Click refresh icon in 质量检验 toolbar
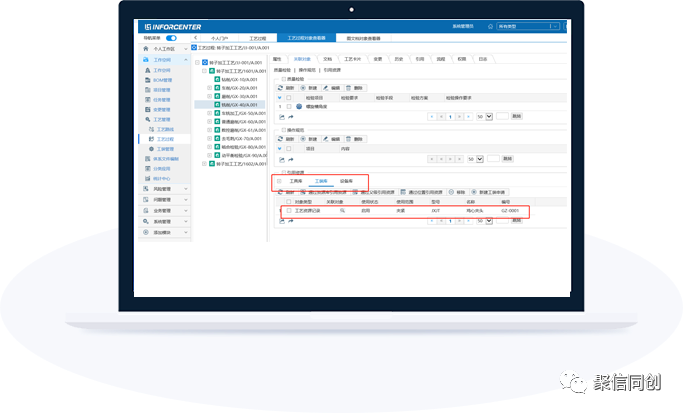 pos(281,88)
